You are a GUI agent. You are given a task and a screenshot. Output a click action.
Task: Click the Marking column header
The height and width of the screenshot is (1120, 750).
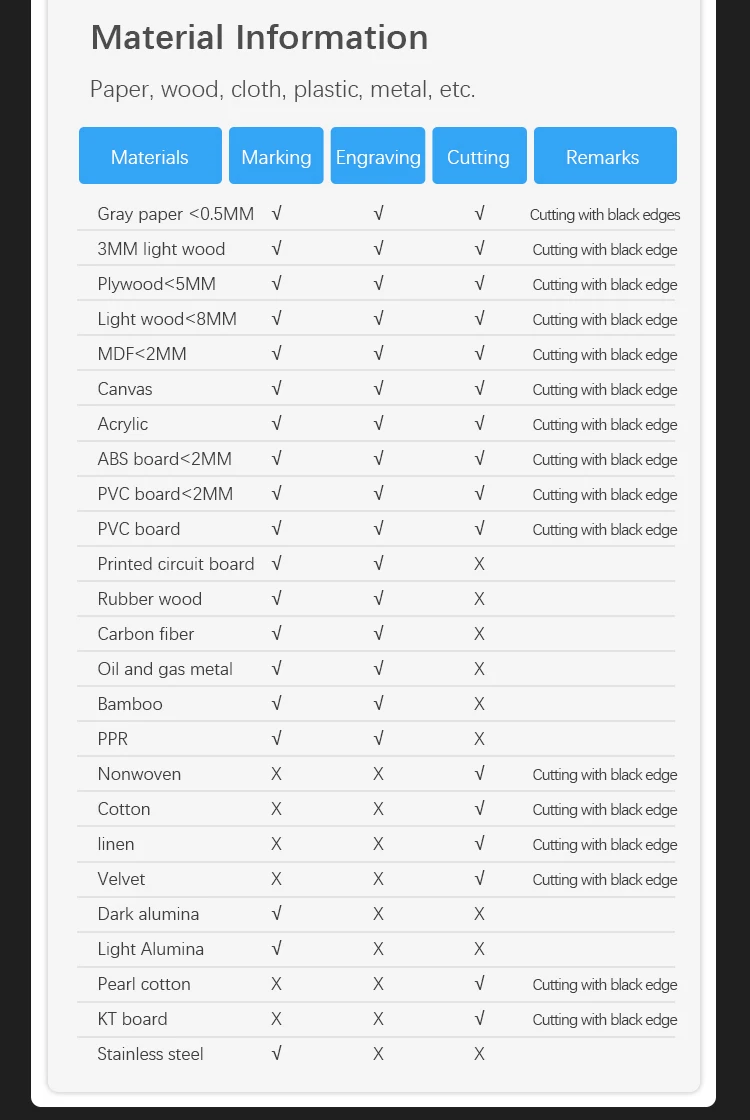pos(276,156)
